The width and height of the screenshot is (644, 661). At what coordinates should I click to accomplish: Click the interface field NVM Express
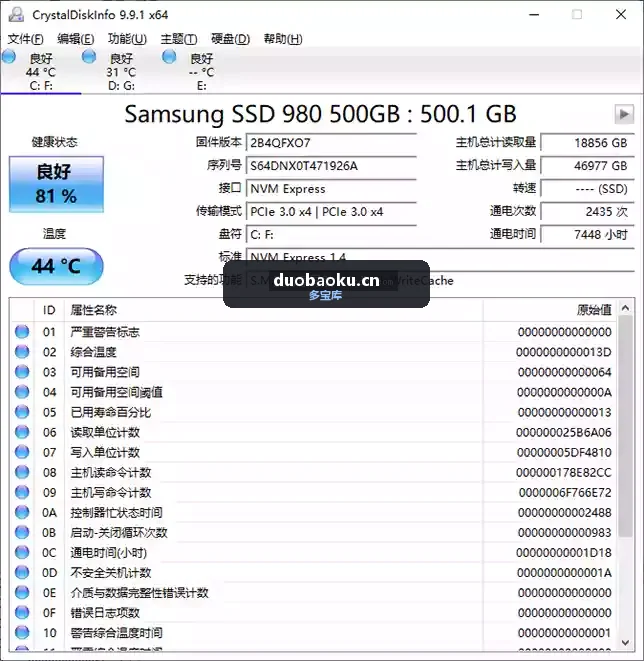(x=331, y=189)
